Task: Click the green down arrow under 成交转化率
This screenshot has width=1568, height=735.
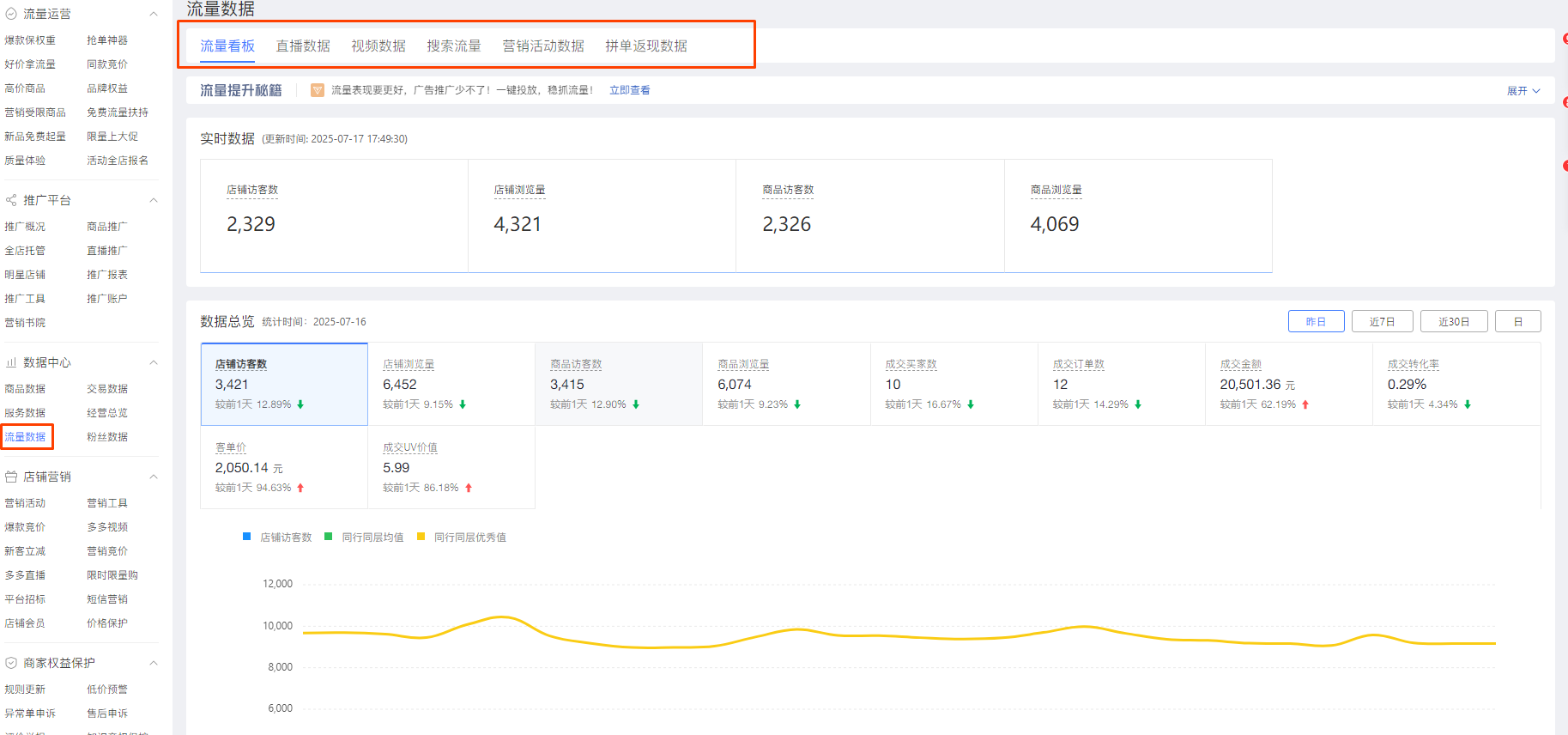Action: click(x=1468, y=404)
